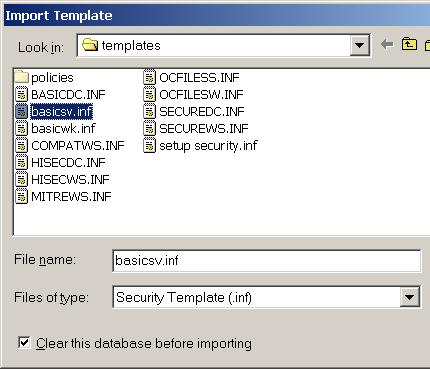The height and width of the screenshot is (369, 430).
Task: Select the BASICDC.INF file icon
Action: click(22, 94)
